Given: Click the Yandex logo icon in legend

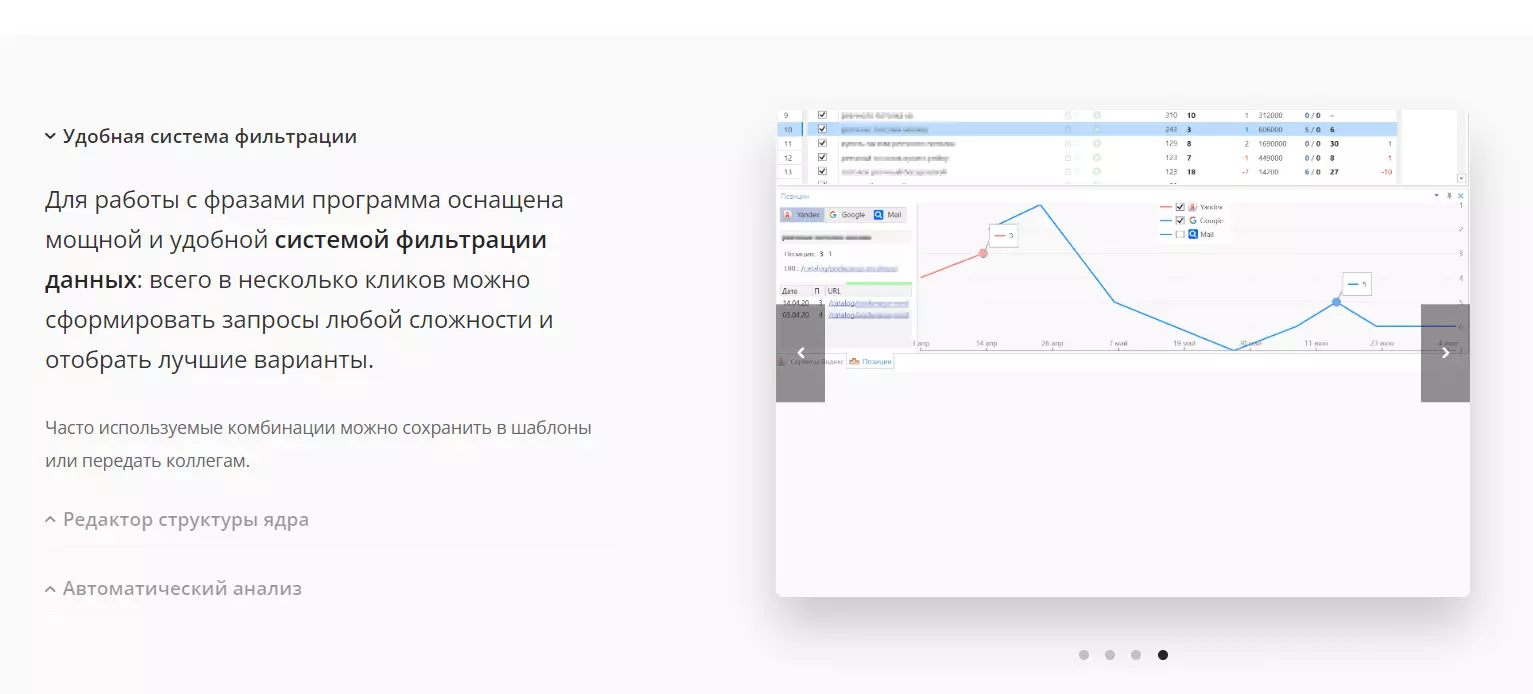Looking at the screenshot, I should (1192, 207).
